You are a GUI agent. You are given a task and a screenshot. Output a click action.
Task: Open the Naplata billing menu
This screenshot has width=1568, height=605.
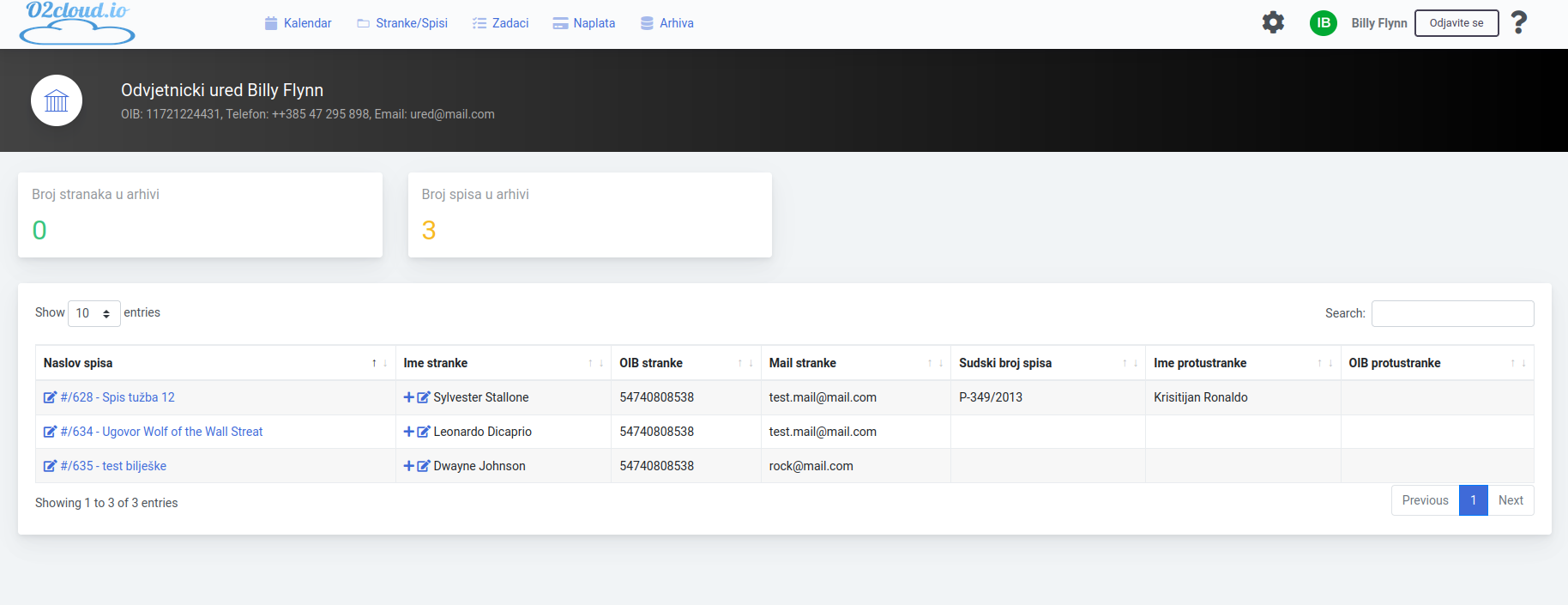[x=584, y=23]
